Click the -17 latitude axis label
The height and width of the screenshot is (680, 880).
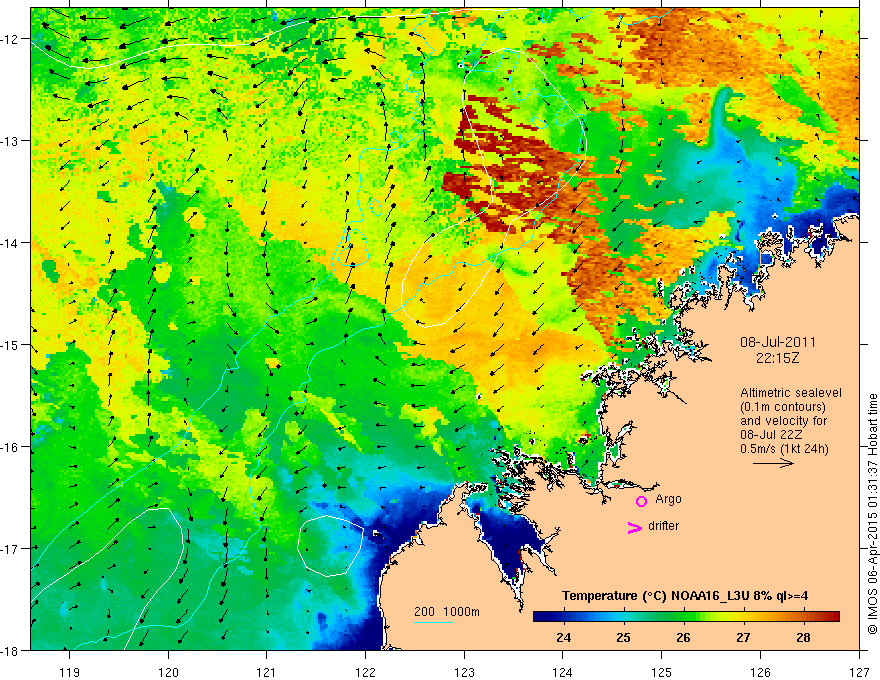pos(11,548)
